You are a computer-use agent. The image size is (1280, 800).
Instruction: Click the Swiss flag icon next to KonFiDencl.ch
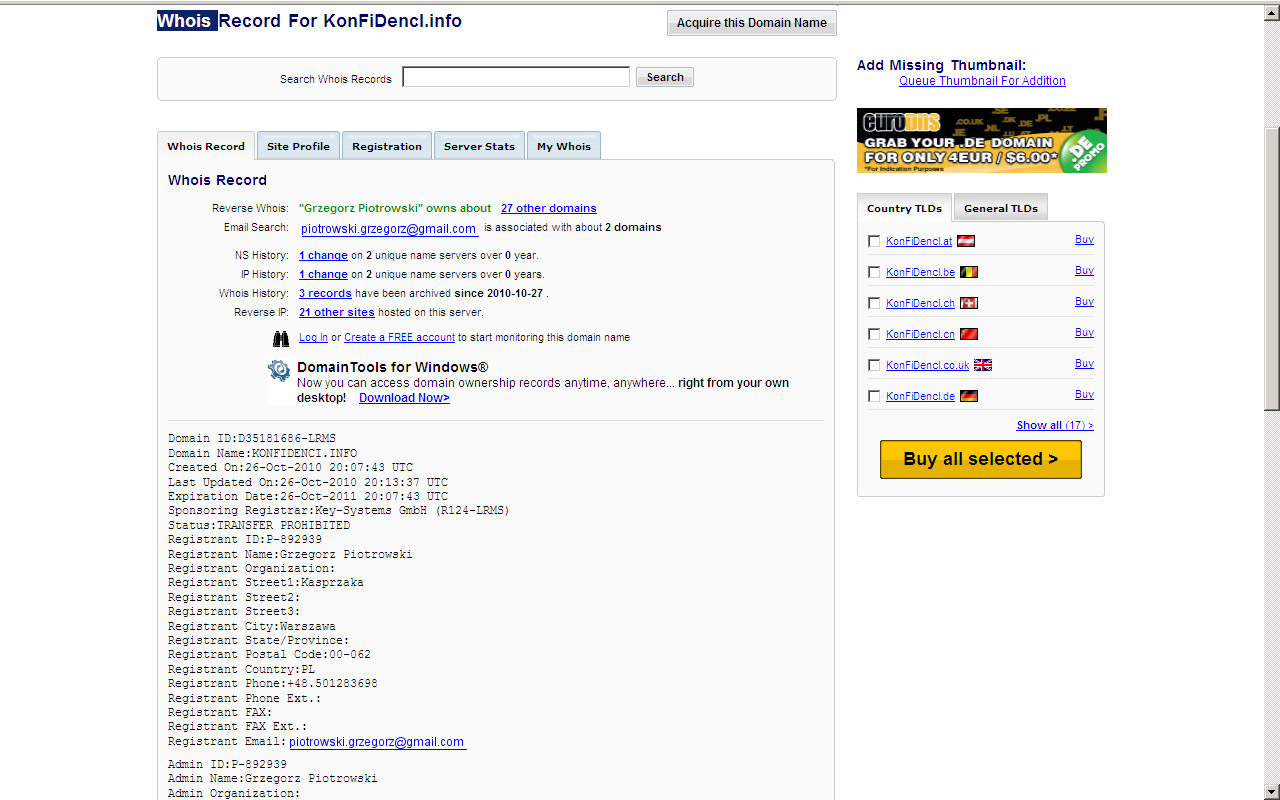[968, 303]
